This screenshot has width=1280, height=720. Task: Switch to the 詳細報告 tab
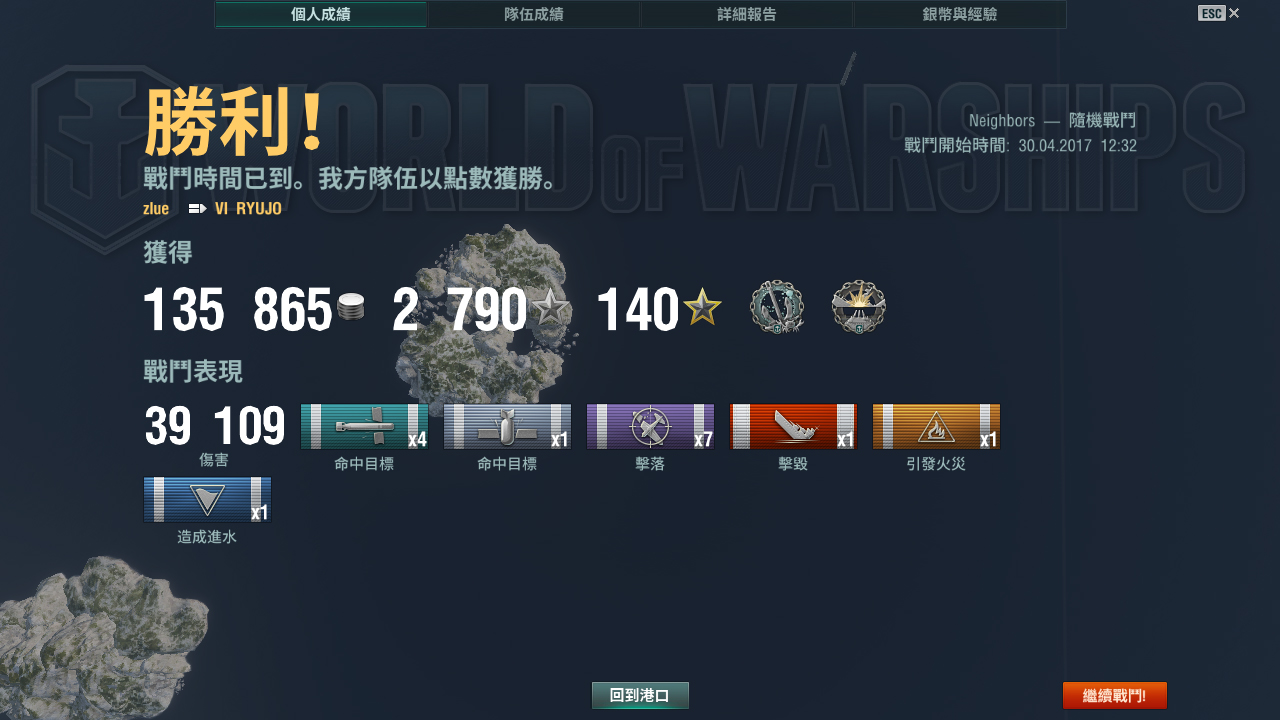746,14
